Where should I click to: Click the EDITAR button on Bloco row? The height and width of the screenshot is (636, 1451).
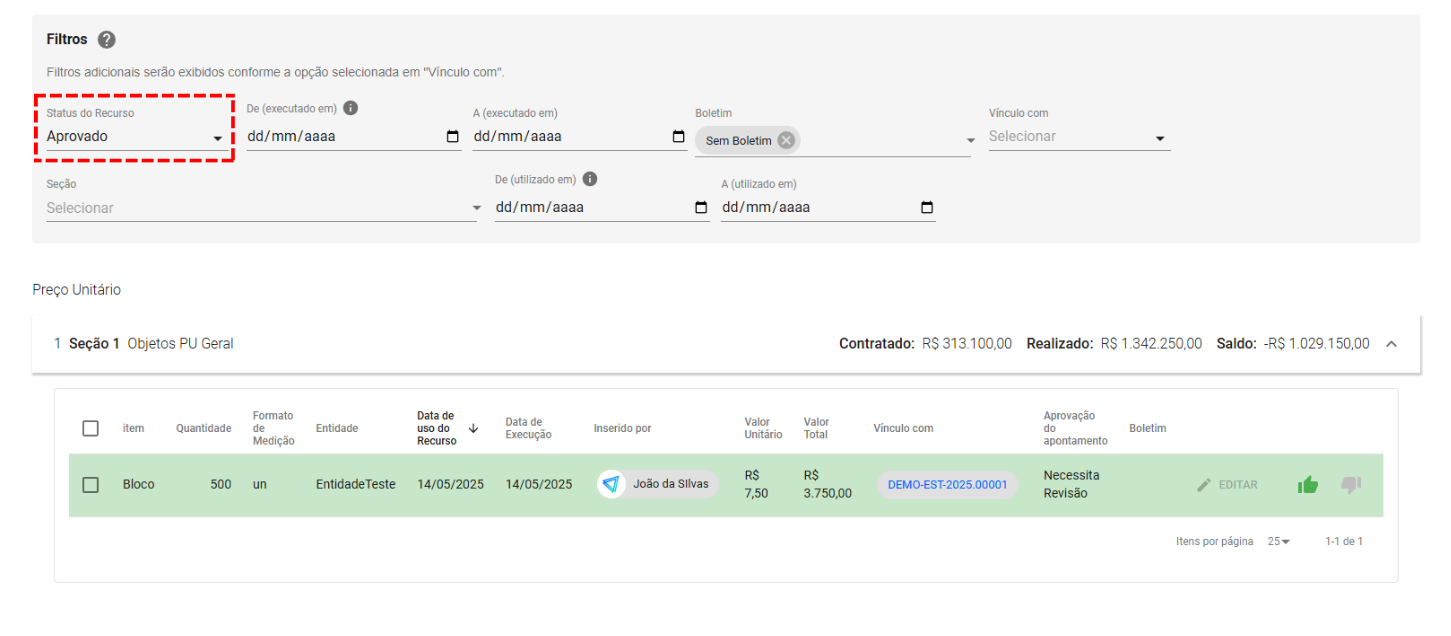point(1227,485)
